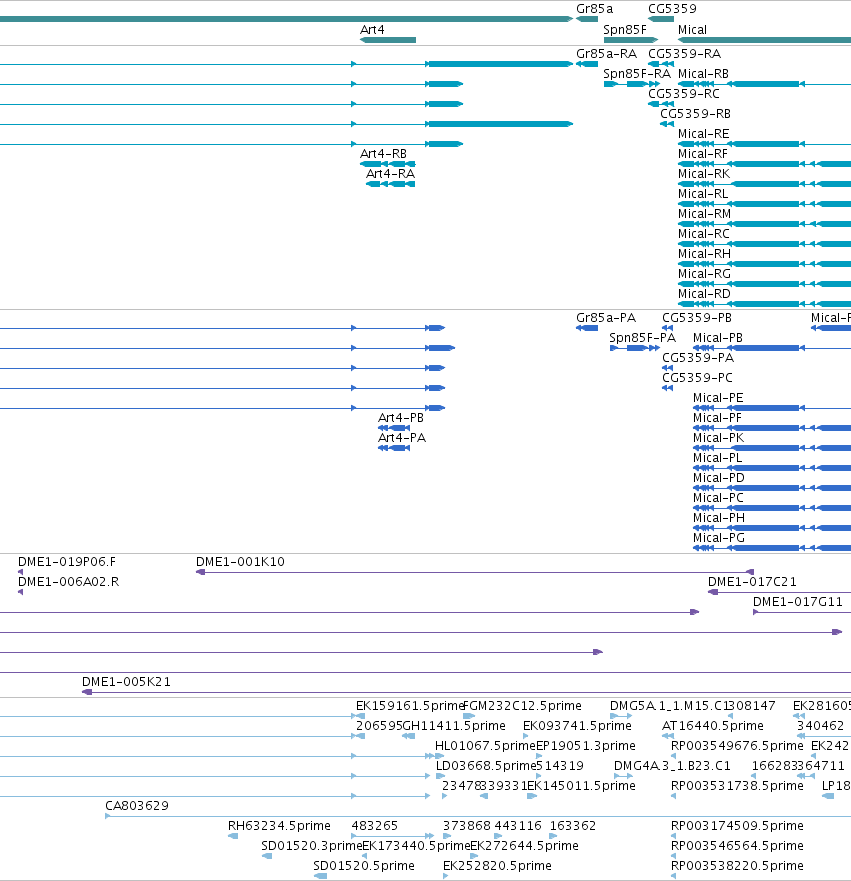
Task: Click protein Mical-PG label
Action: click(718, 538)
